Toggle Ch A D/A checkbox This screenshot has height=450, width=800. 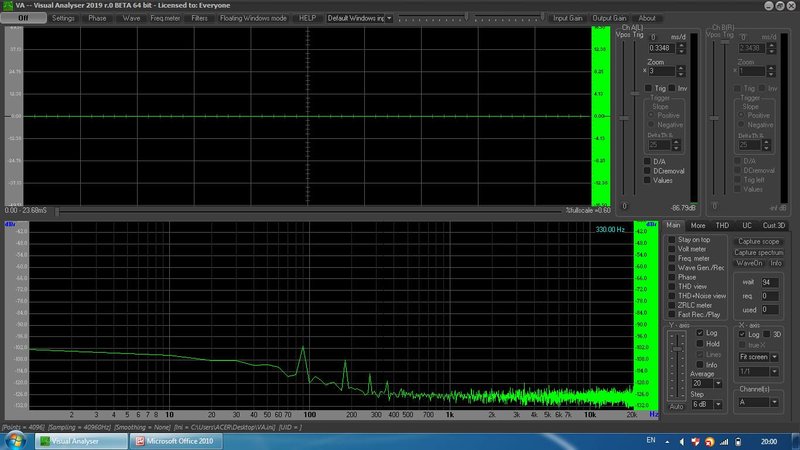click(x=647, y=161)
